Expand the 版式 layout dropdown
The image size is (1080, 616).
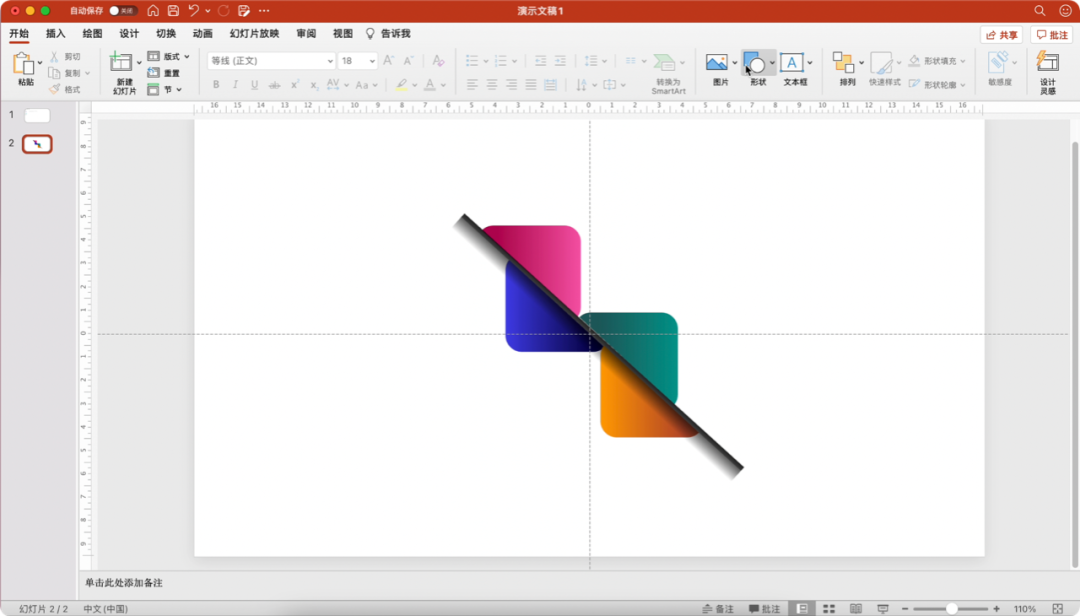click(x=187, y=57)
